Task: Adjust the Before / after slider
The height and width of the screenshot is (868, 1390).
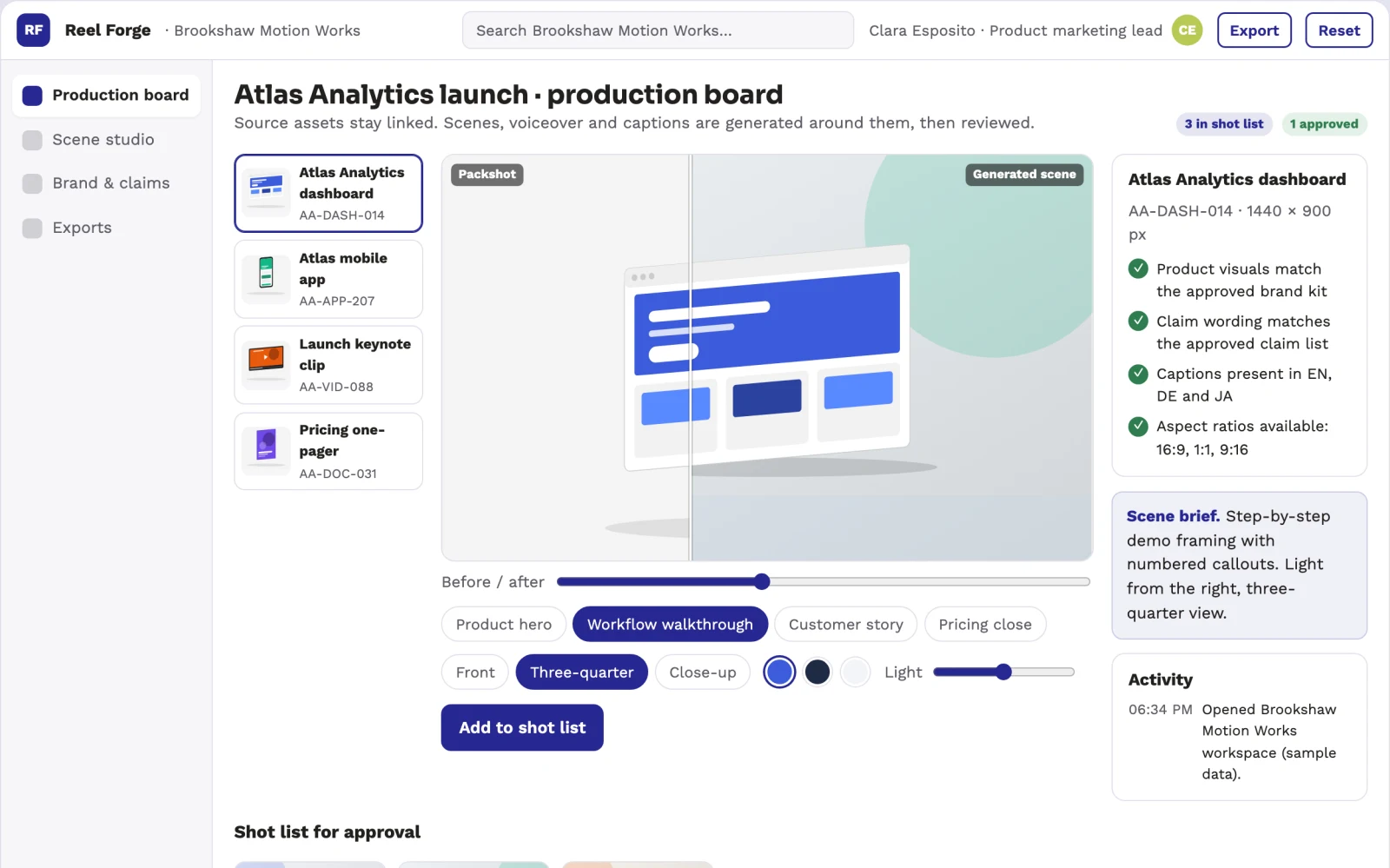Action: click(824, 581)
